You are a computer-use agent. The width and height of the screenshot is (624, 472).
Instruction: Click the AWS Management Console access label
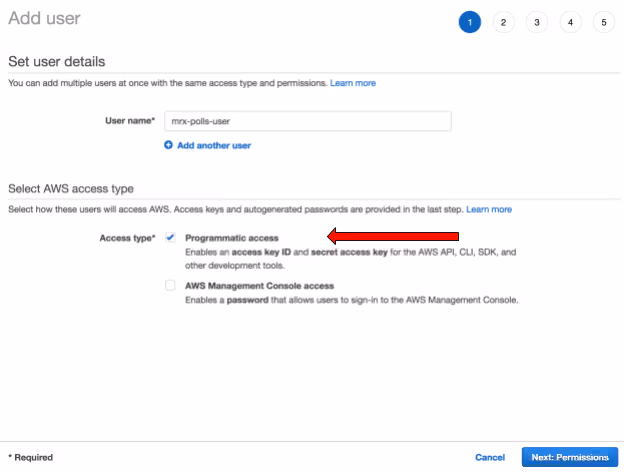click(259, 286)
